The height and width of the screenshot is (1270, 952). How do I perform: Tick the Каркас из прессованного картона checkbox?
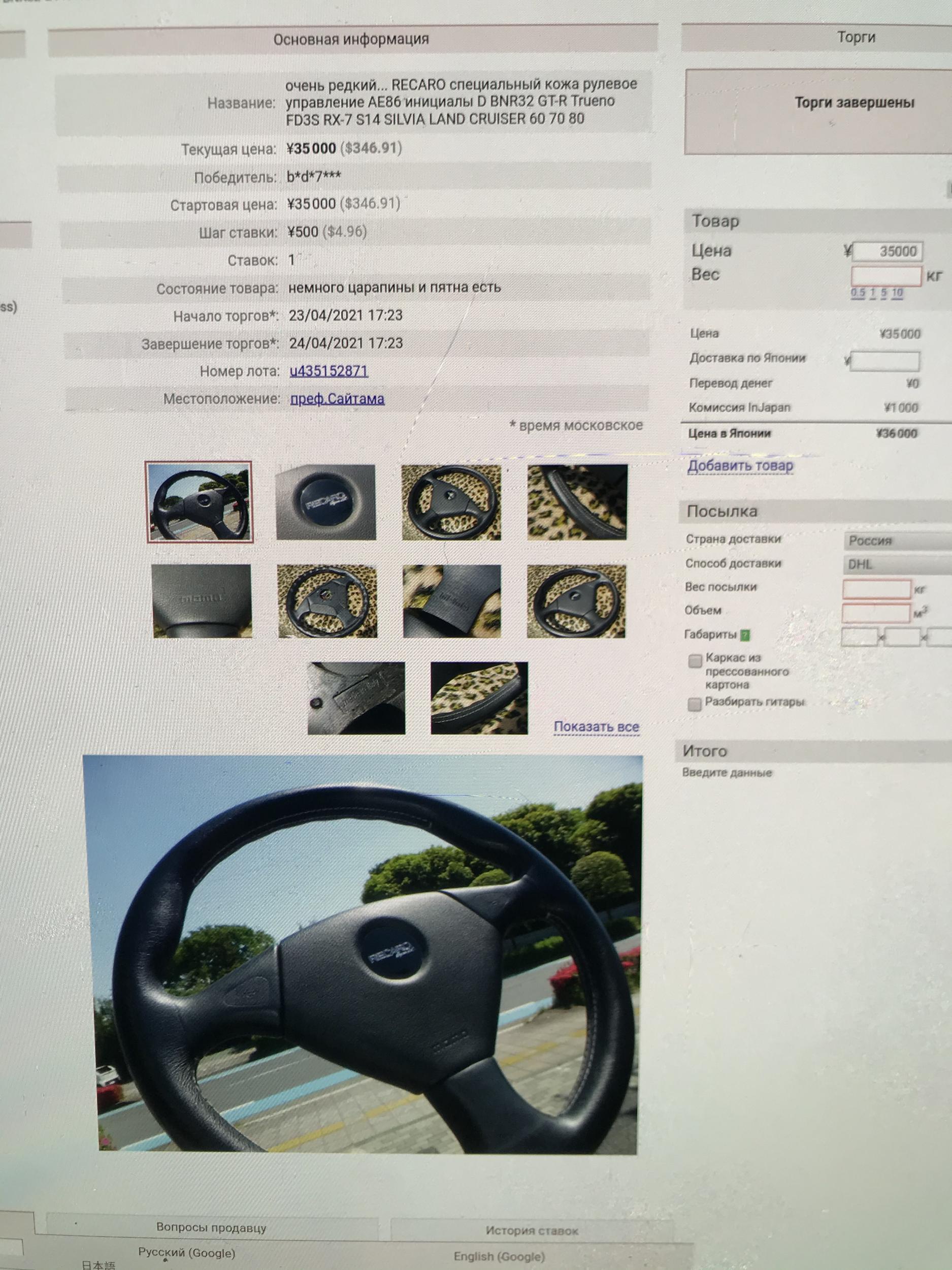[695, 661]
